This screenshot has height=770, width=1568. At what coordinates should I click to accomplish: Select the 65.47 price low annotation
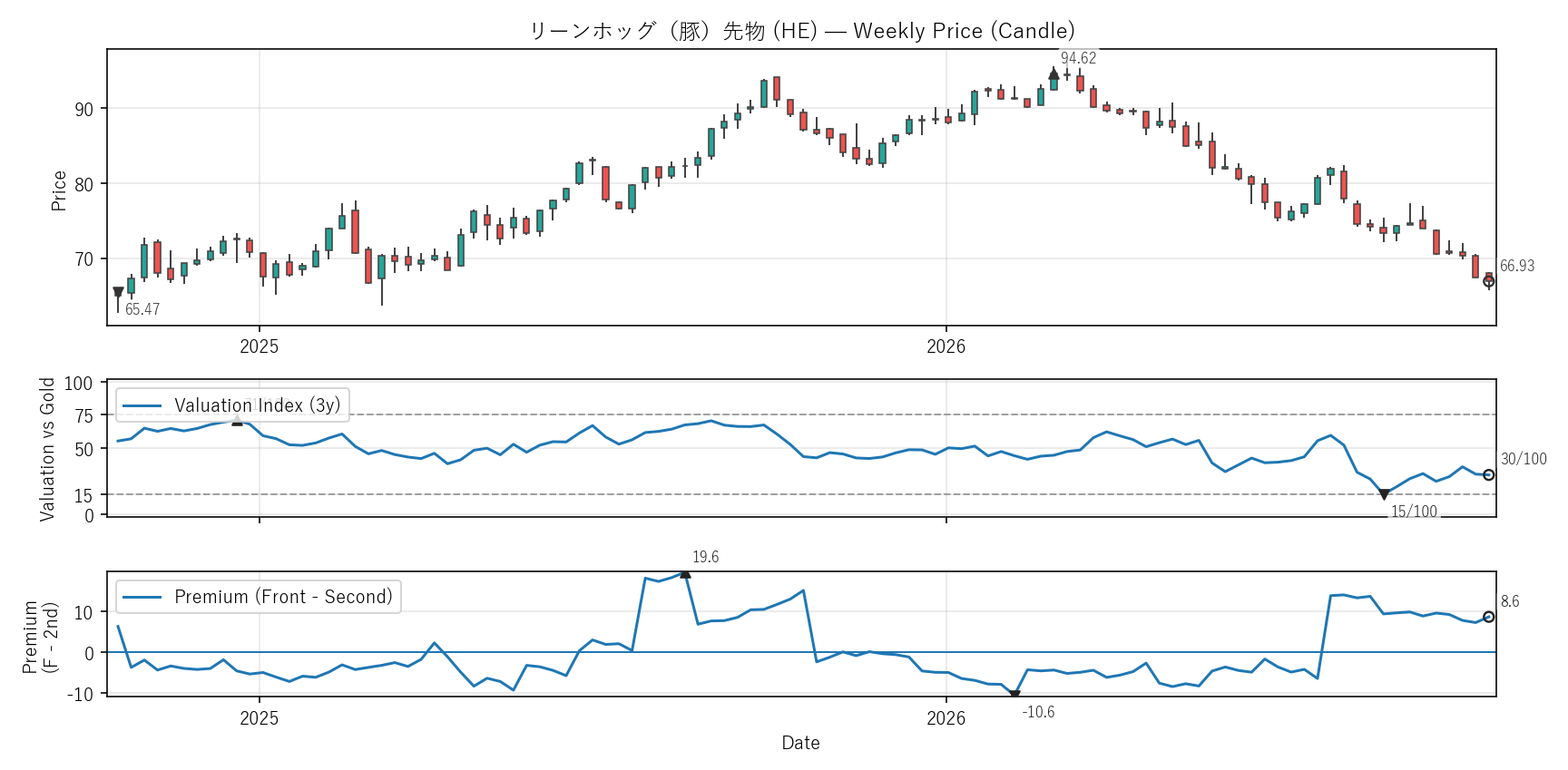coord(142,309)
